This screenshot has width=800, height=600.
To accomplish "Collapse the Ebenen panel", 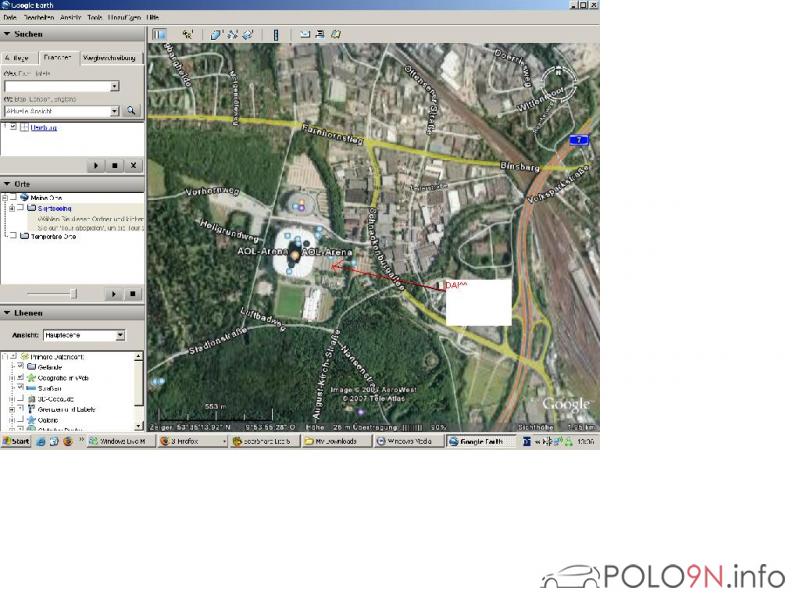I will point(7,313).
